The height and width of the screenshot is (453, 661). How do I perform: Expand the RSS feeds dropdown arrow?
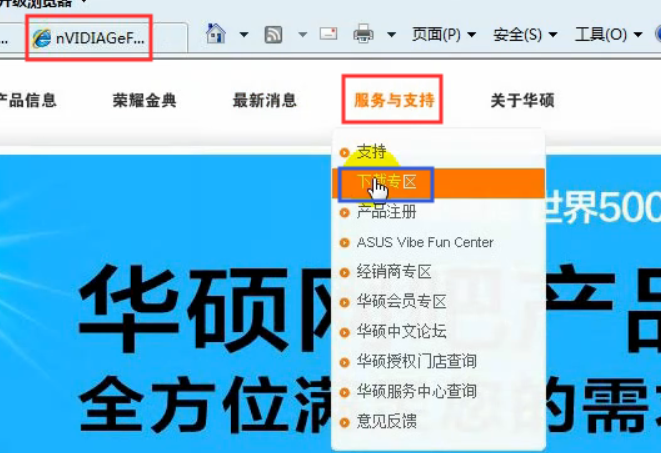(x=302, y=35)
